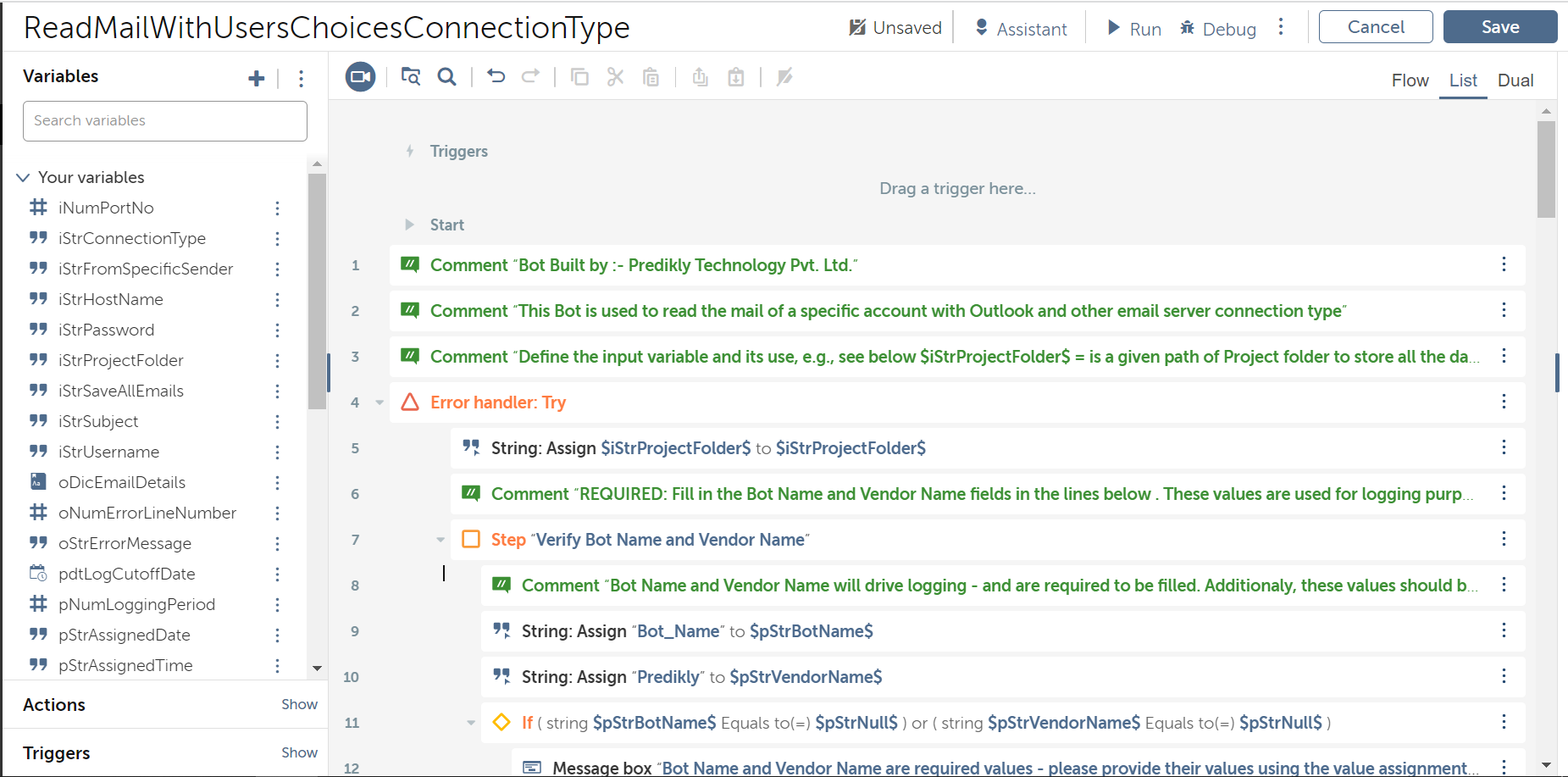
Task: Click the add variable plus icon
Action: [x=256, y=79]
